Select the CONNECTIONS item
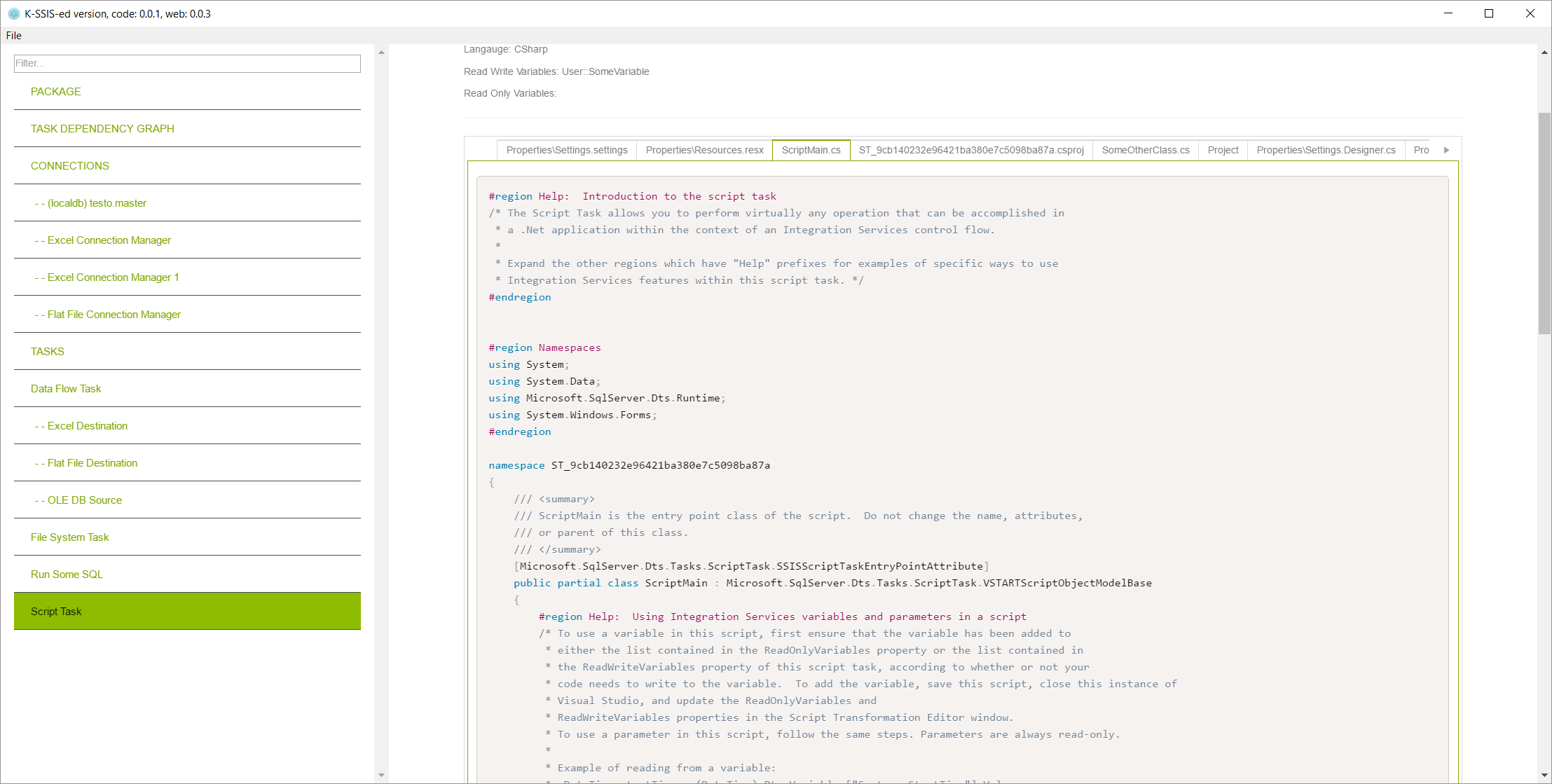 (70, 166)
